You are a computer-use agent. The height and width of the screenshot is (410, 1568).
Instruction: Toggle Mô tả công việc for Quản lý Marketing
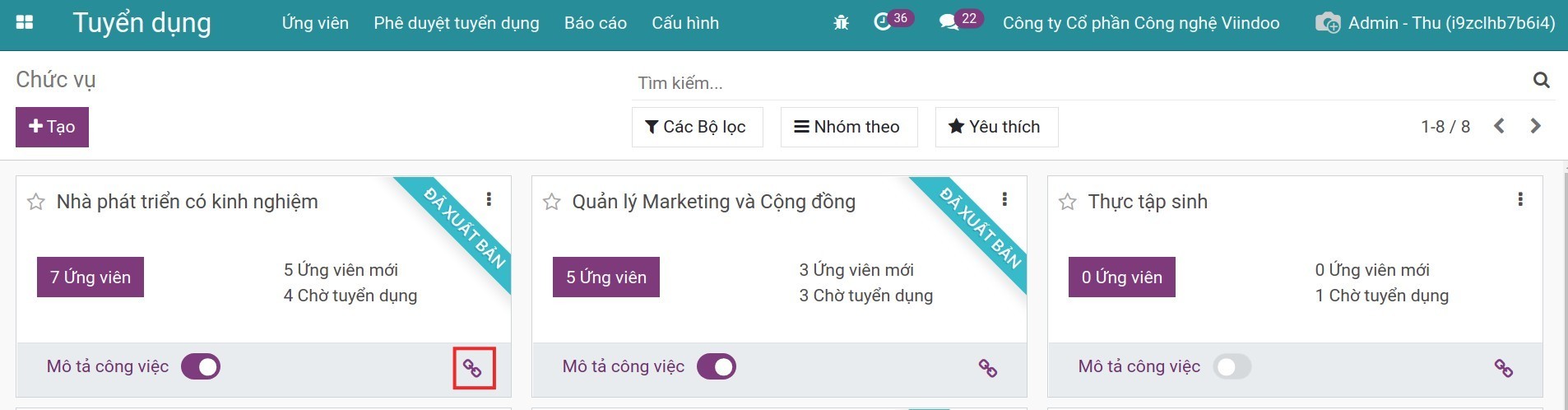click(717, 366)
